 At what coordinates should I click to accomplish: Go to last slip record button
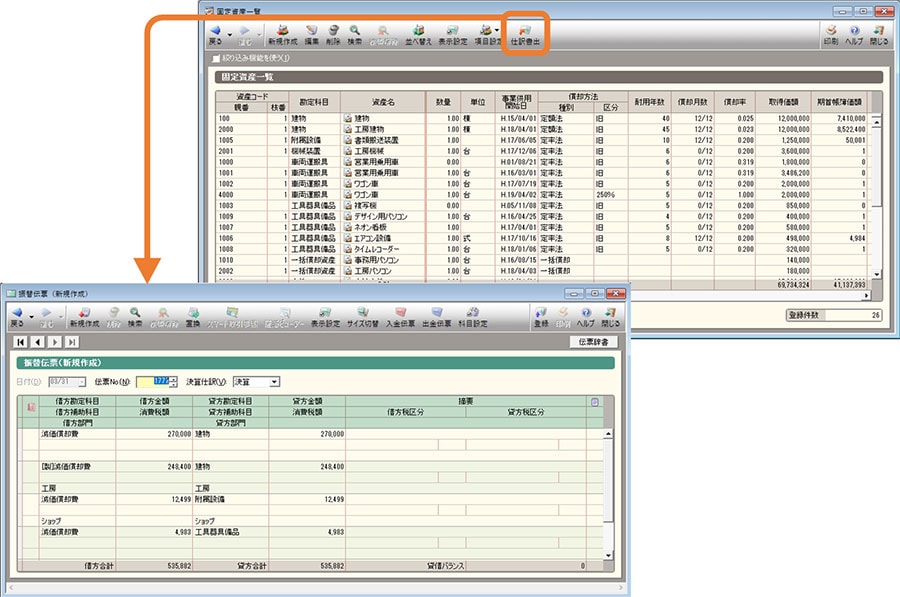[72, 342]
